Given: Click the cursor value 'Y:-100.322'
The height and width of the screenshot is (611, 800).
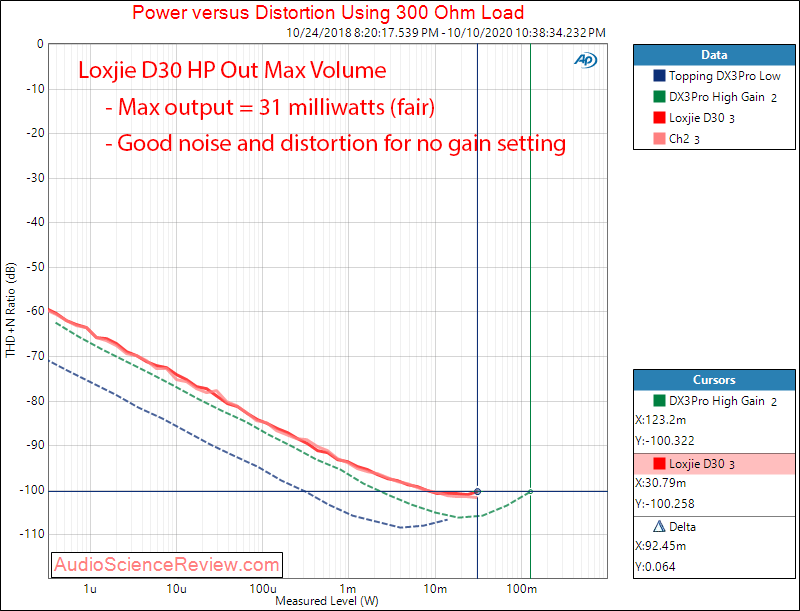Looking at the screenshot, I should (x=665, y=441).
